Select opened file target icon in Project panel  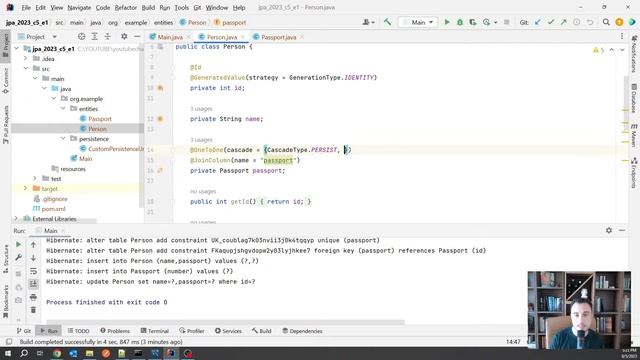82,37
